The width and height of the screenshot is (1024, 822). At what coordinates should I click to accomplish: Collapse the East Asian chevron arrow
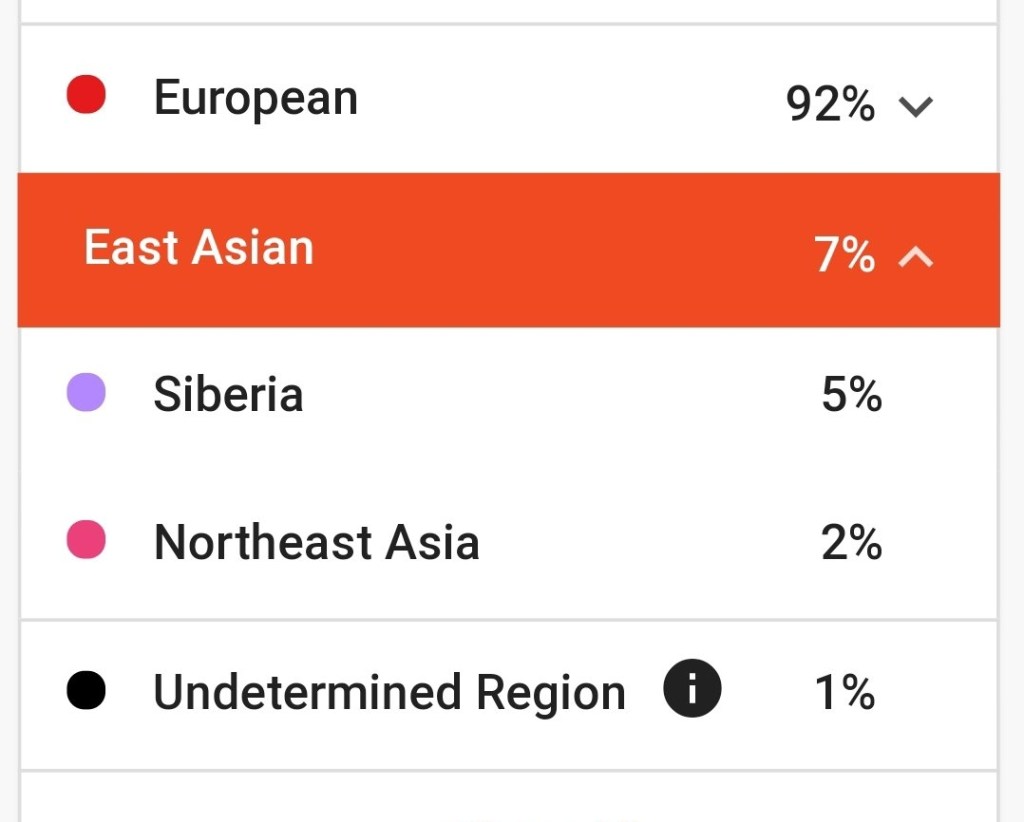click(916, 257)
